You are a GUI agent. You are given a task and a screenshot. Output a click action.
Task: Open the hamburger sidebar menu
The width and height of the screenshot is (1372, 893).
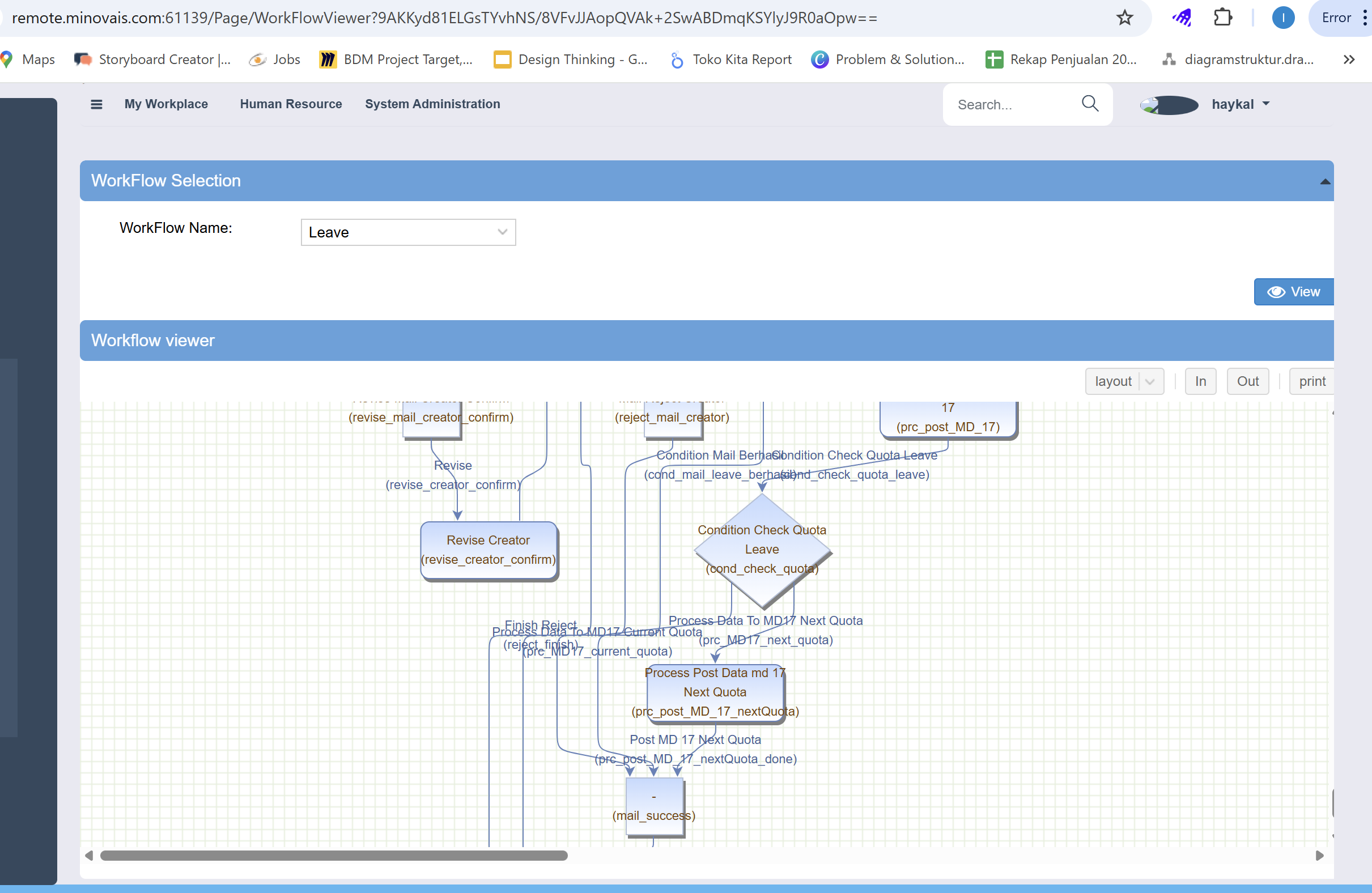coord(96,104)
